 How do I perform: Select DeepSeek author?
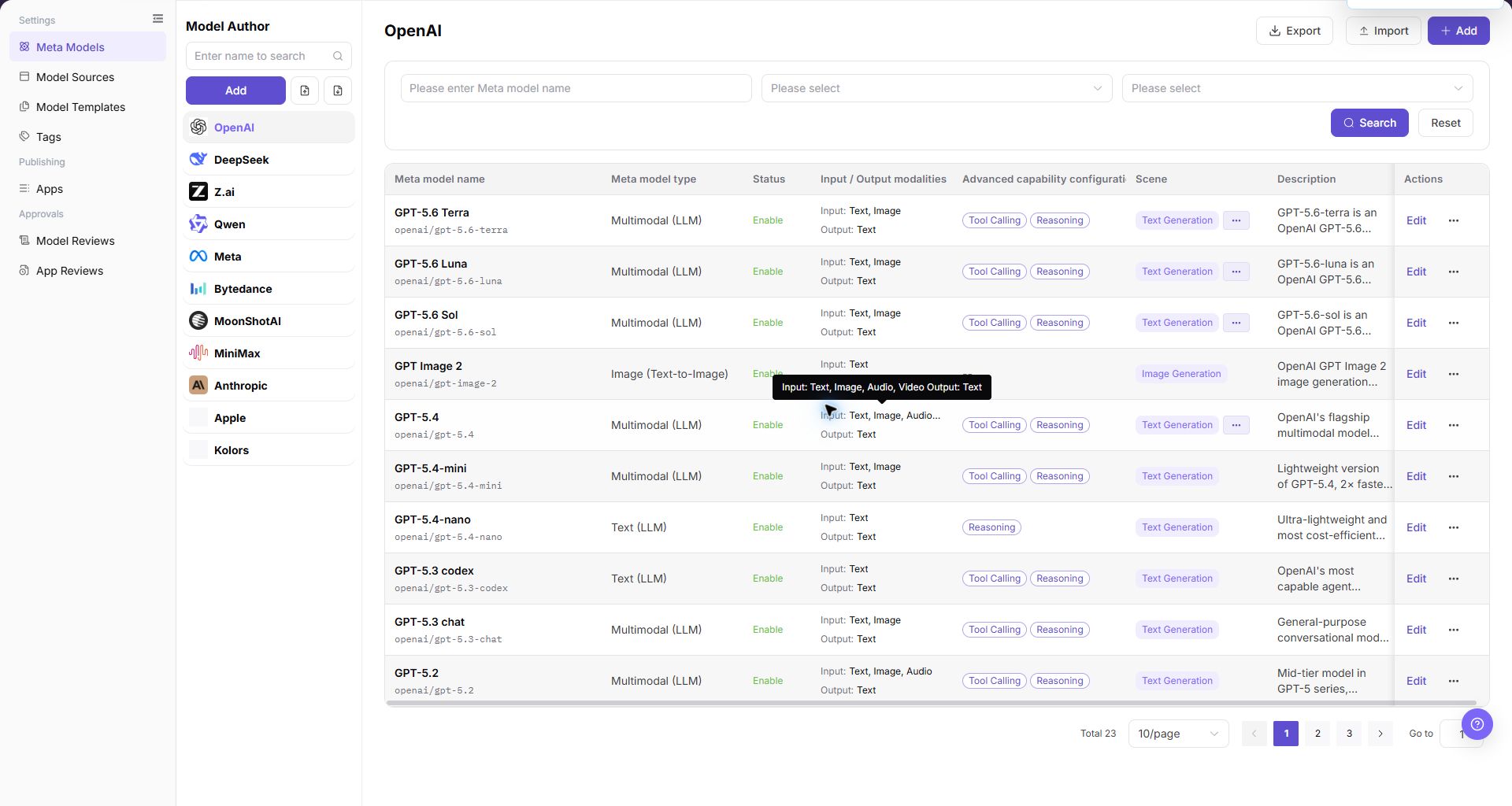[x=269, y=160]
